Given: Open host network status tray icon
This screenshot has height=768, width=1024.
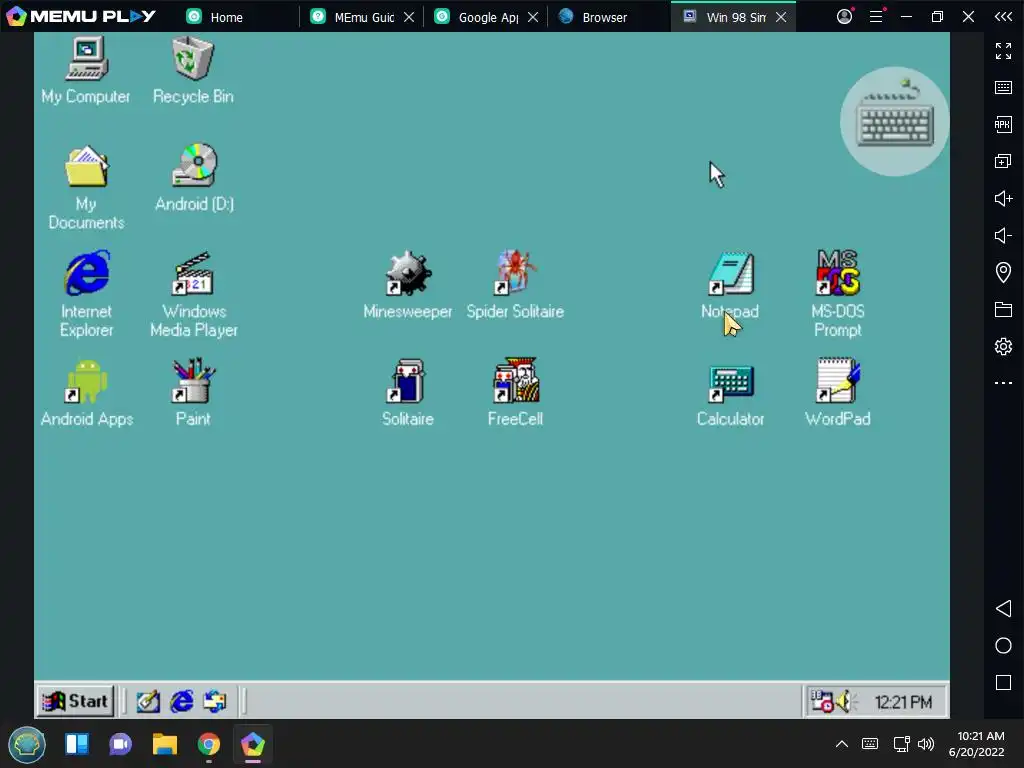Looking at the screenshot, I should tap(901, 744).
